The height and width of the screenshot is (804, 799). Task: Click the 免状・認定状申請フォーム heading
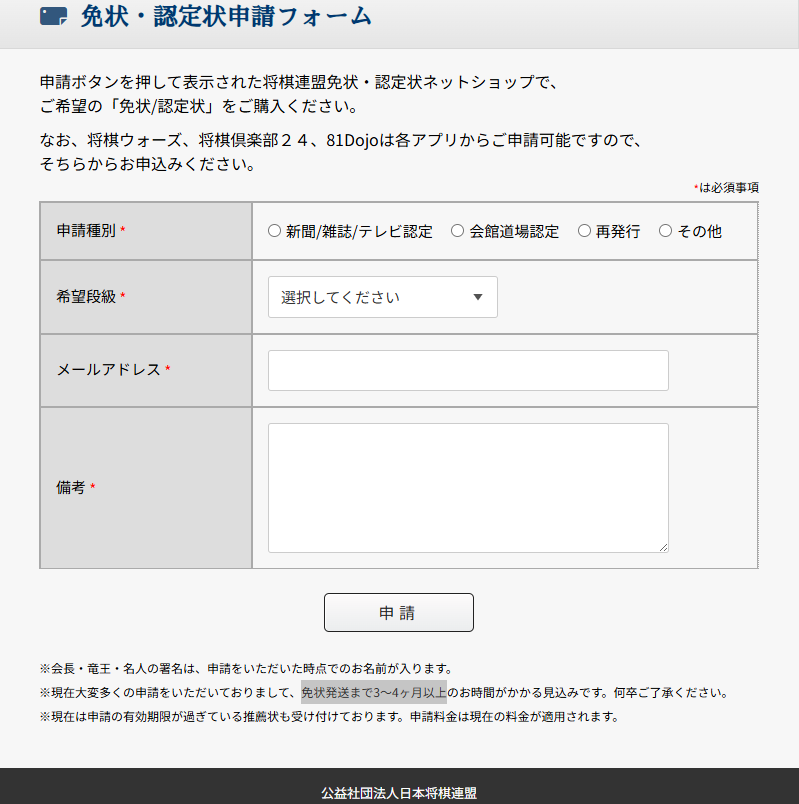[x=226, y=16]
